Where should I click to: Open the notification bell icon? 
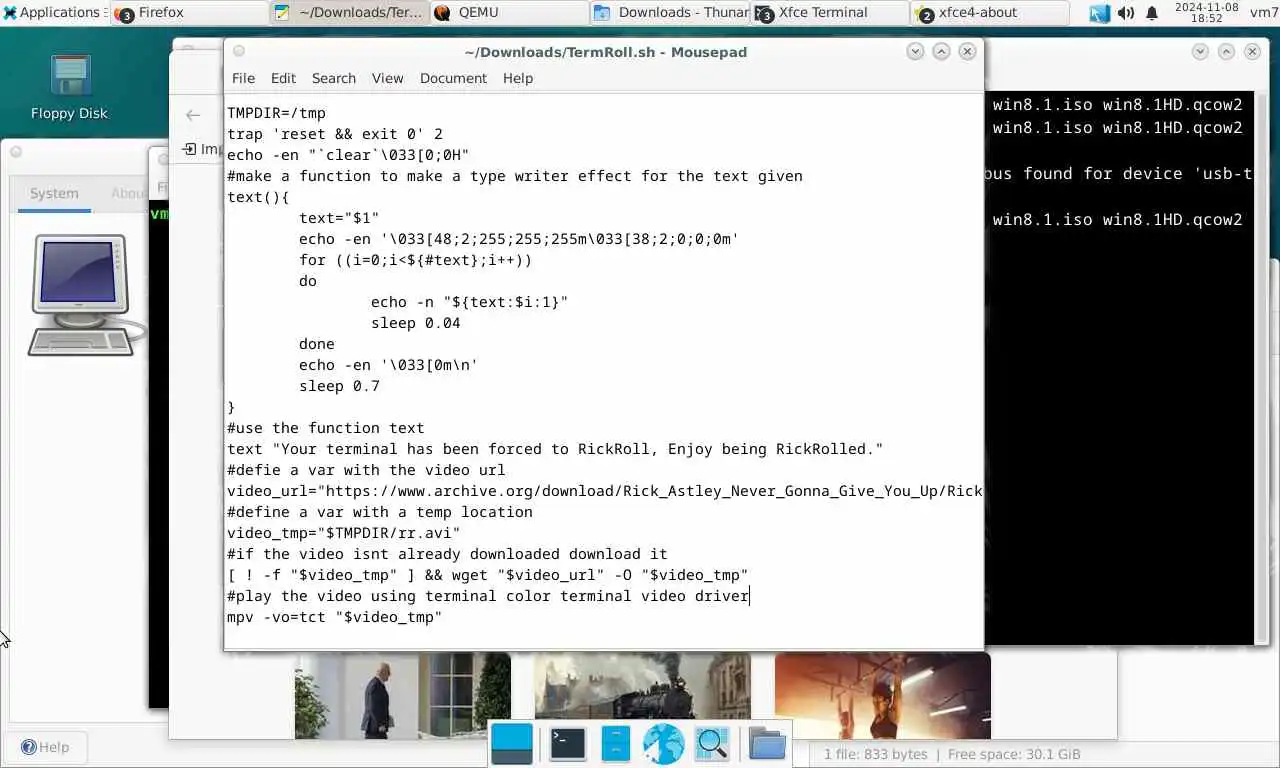click(1152, 13)
